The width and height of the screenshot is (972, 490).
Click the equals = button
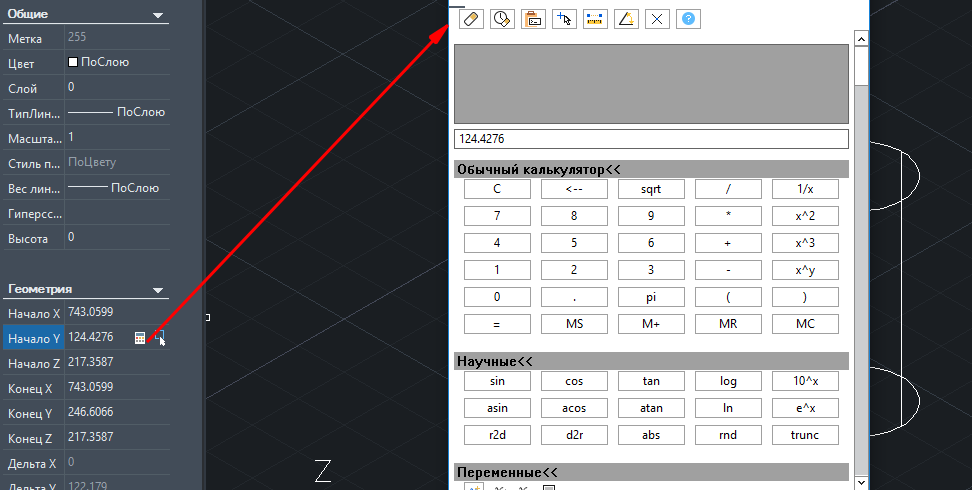(497, 324)
